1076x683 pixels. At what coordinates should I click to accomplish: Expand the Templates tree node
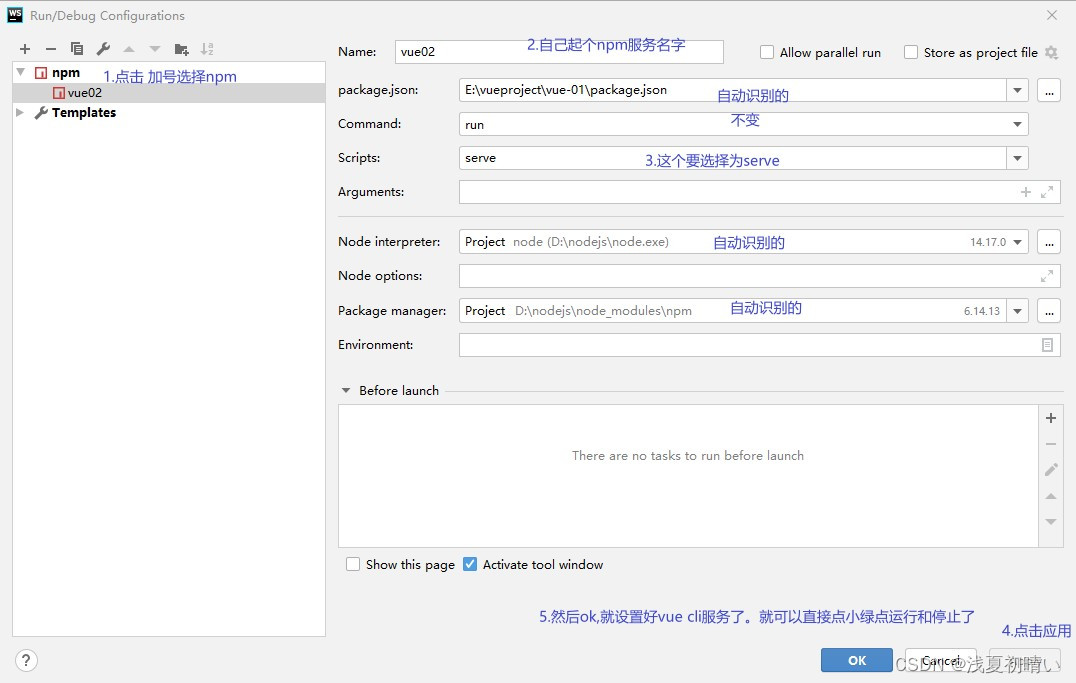pyautogui.click(x=21, y=113)
